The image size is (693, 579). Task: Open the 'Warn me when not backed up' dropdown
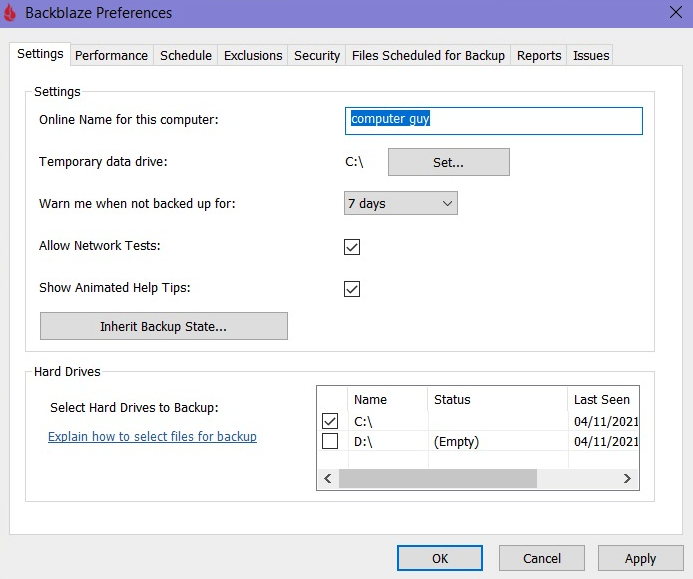[401, 203]
